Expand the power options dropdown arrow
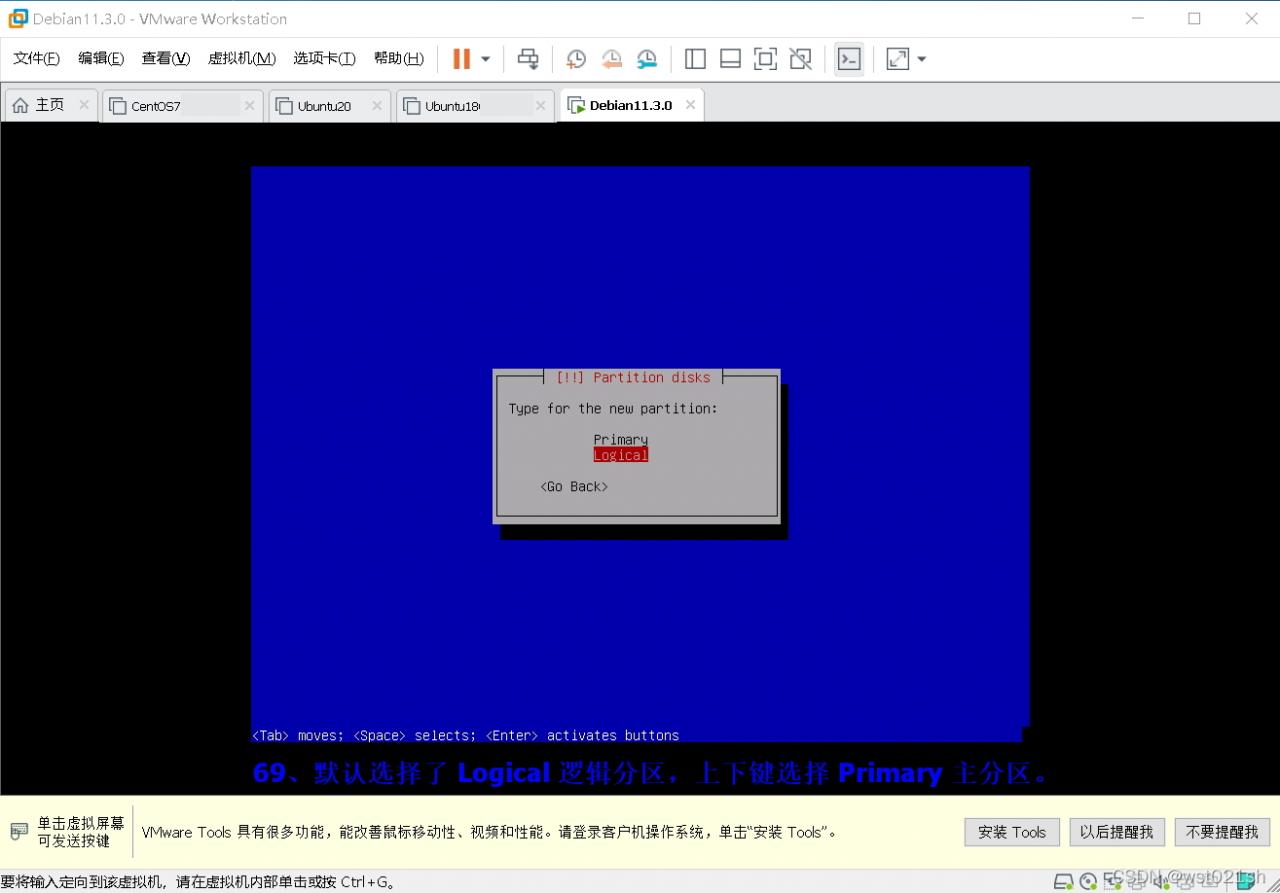1280x893 pixels. pos(486,59)
